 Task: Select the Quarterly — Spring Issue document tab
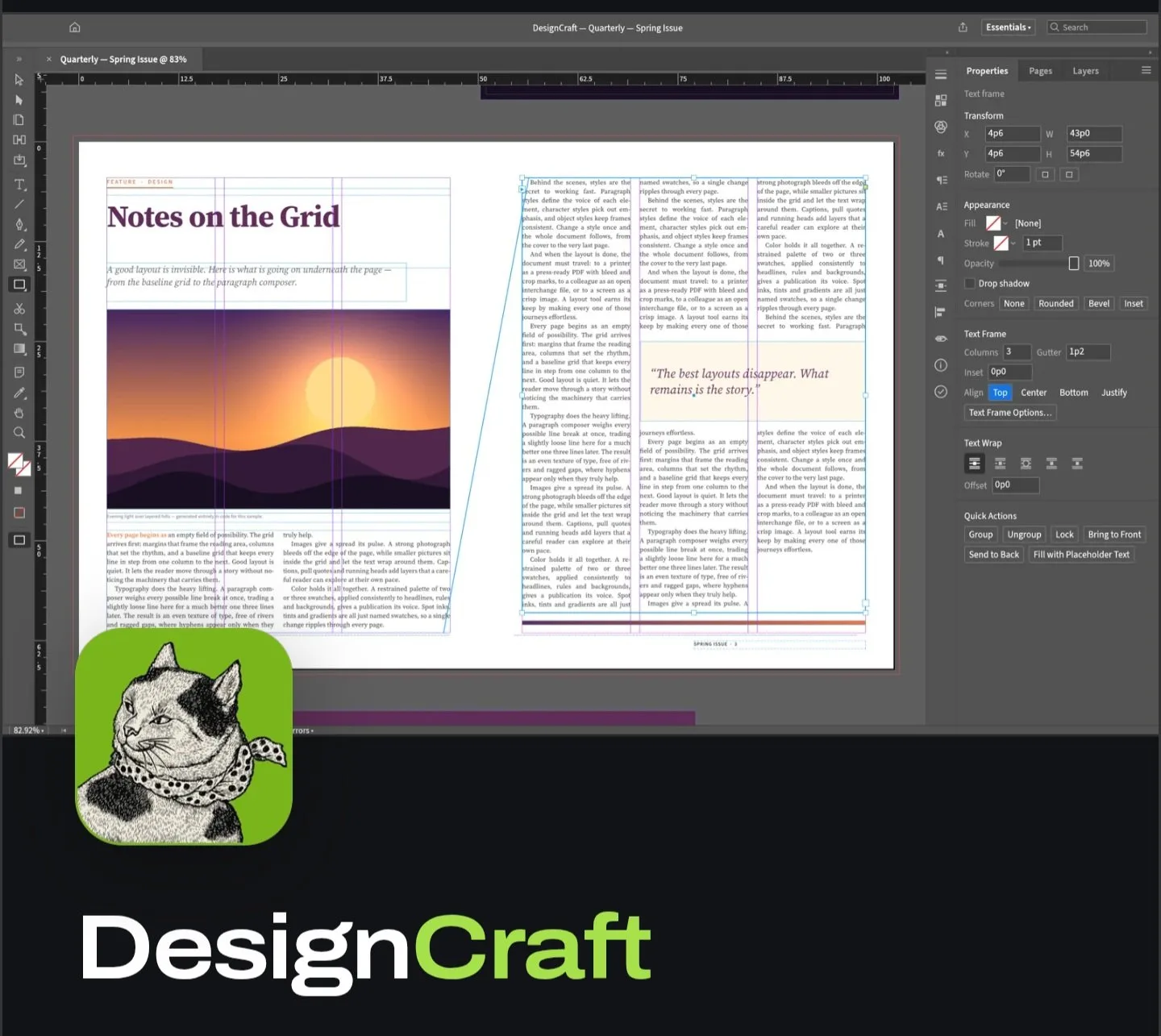pos(123,59)
